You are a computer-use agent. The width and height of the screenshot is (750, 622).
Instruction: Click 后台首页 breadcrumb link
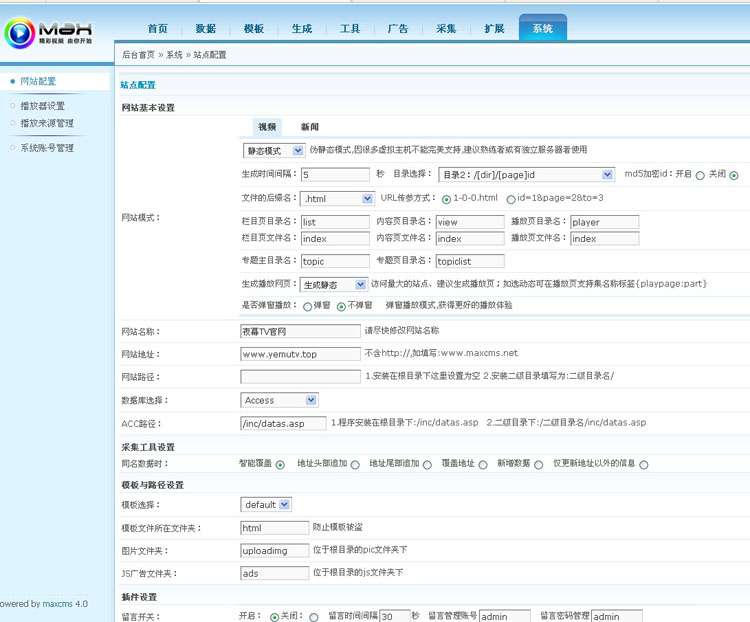click(x=138, y=55)
